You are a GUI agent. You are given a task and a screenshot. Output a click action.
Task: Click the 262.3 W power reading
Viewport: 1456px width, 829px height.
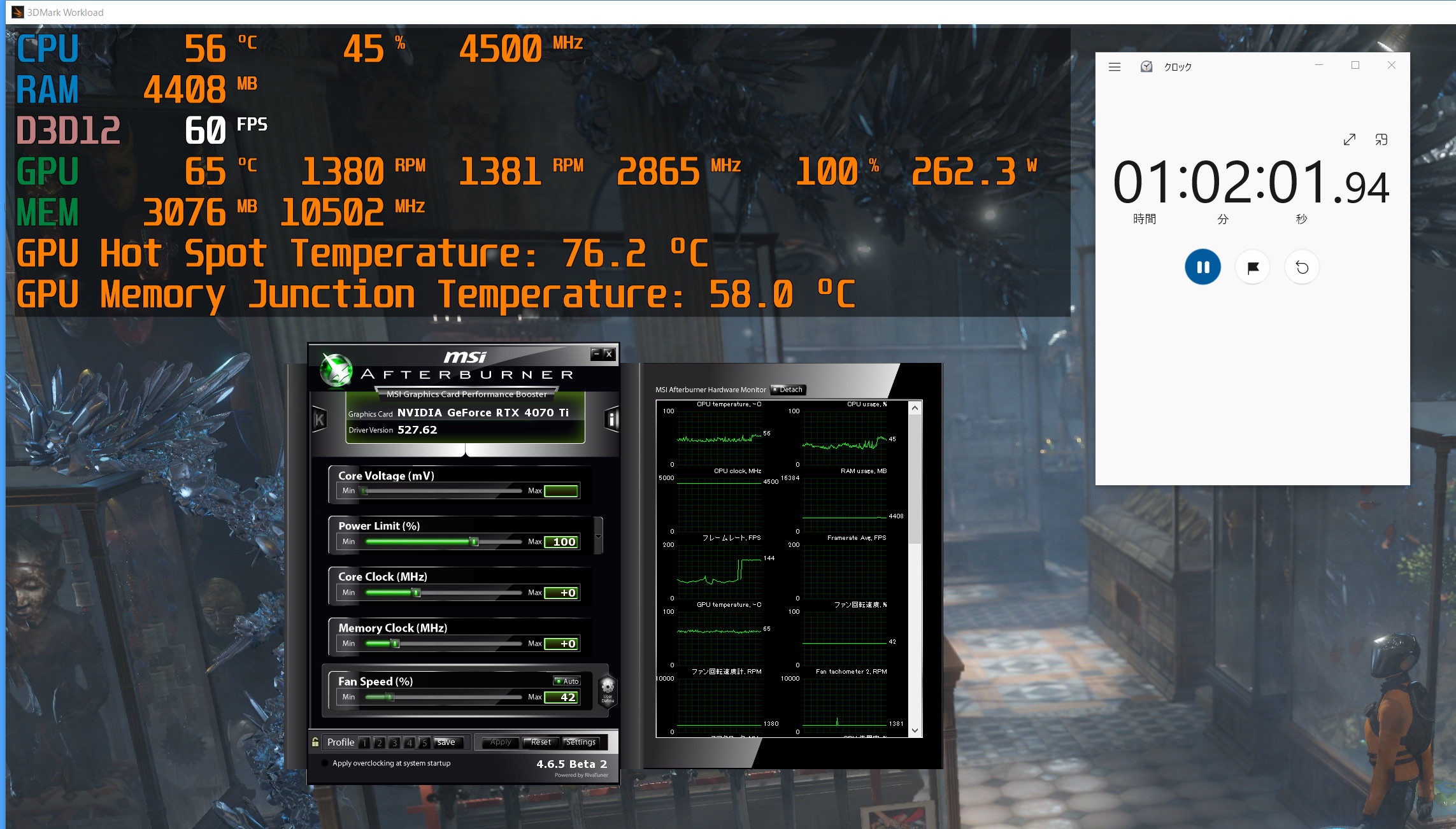974,171
